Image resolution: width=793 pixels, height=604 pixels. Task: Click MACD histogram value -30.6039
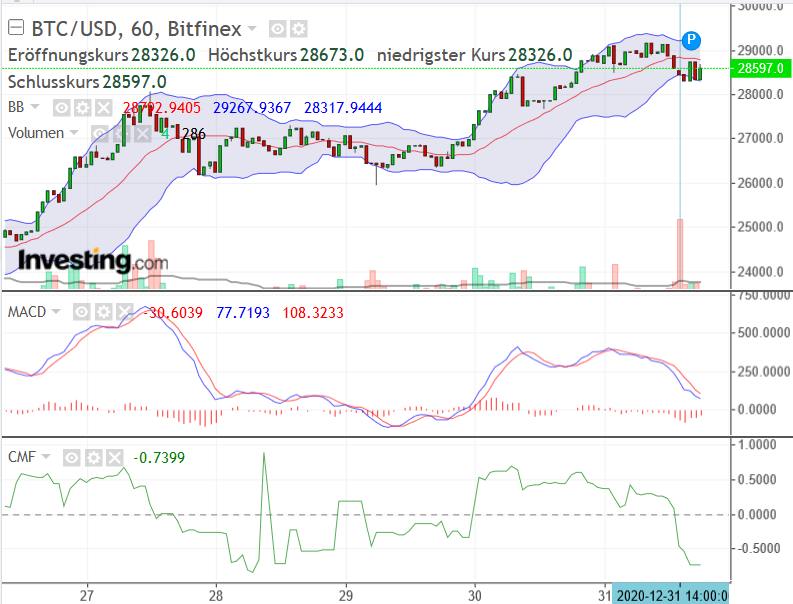point(173,313)
